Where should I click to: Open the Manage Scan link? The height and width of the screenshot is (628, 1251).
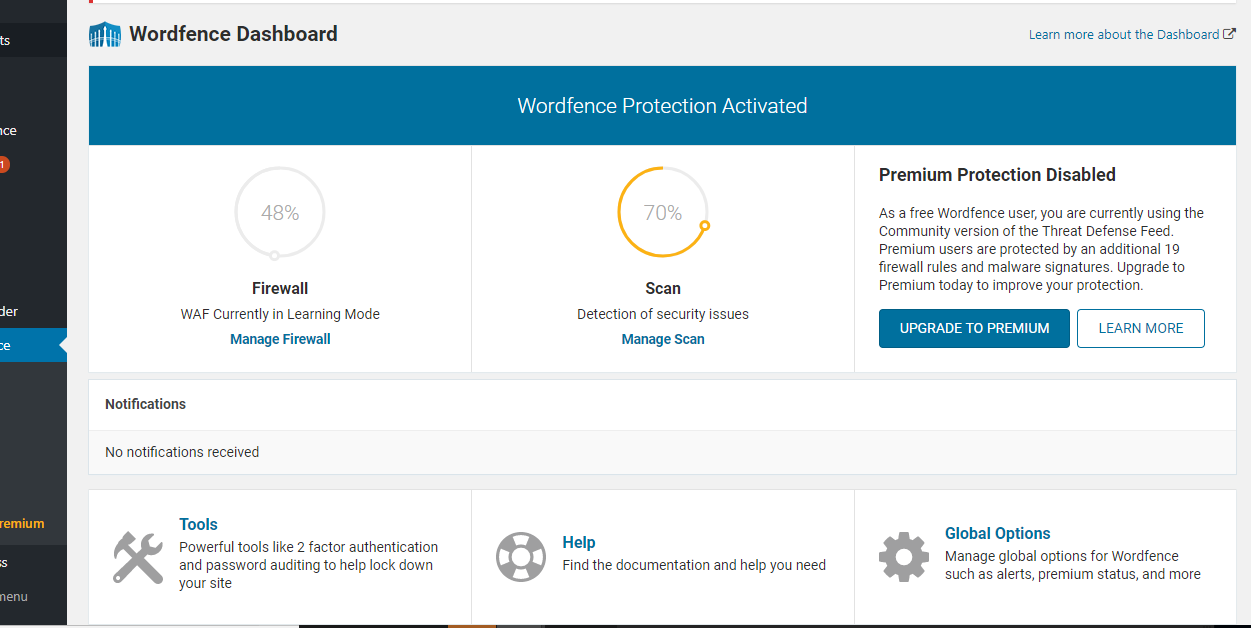tap(663, 339)
